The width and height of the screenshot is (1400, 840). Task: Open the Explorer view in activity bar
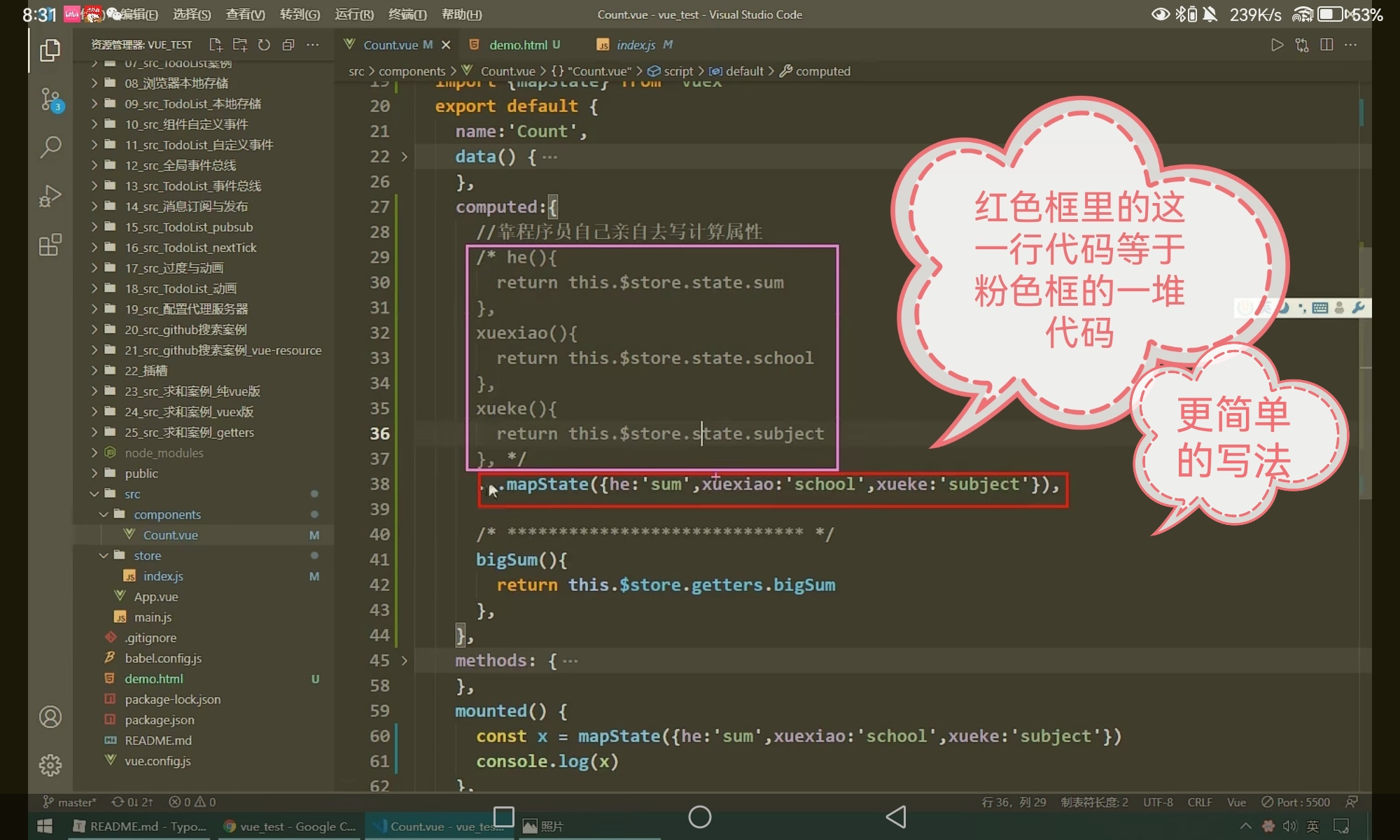pyautogui.click(x=50, y=50)
